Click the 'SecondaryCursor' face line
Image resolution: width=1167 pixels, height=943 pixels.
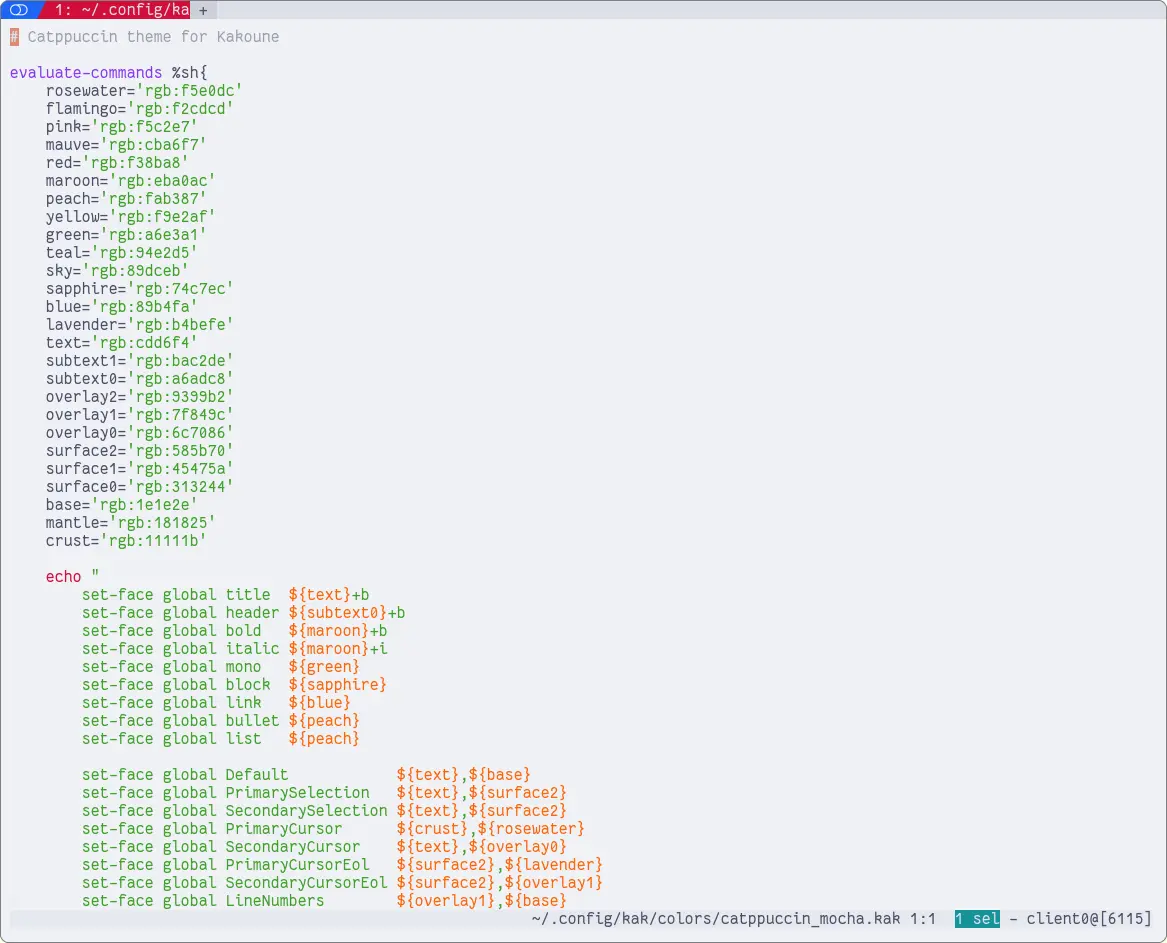(x=324, y=847)
